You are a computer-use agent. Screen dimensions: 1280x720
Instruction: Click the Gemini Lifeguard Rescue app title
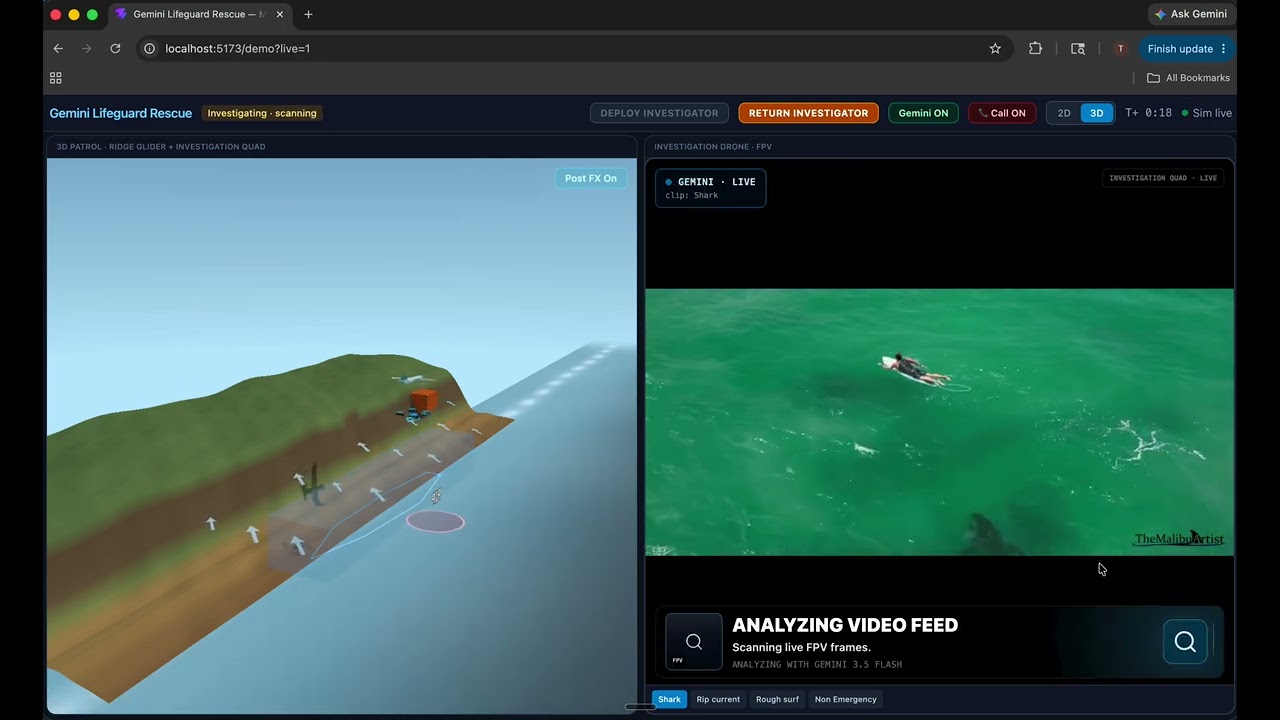121,113
